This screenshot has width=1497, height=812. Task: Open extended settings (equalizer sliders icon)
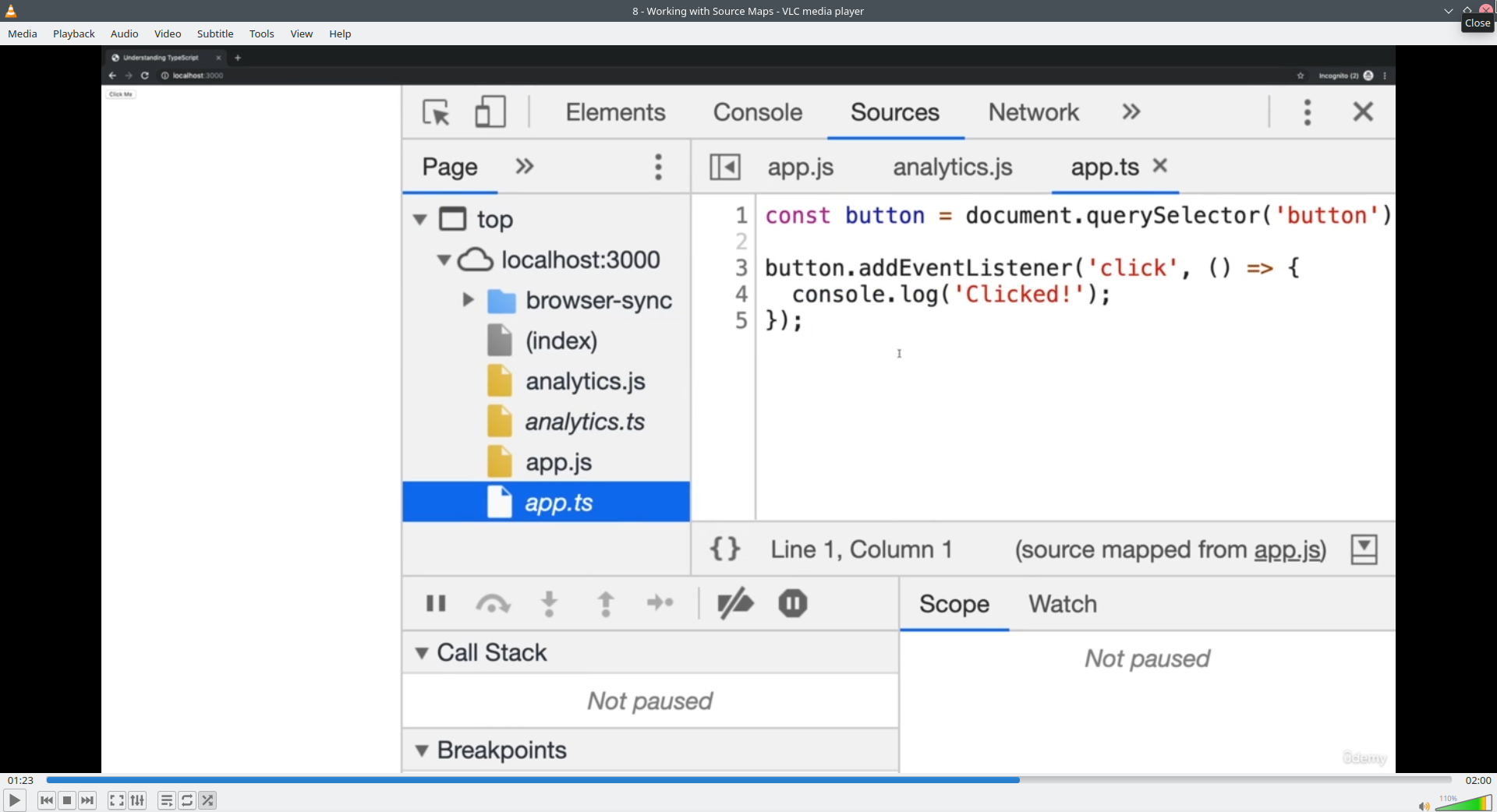[137, 800]
